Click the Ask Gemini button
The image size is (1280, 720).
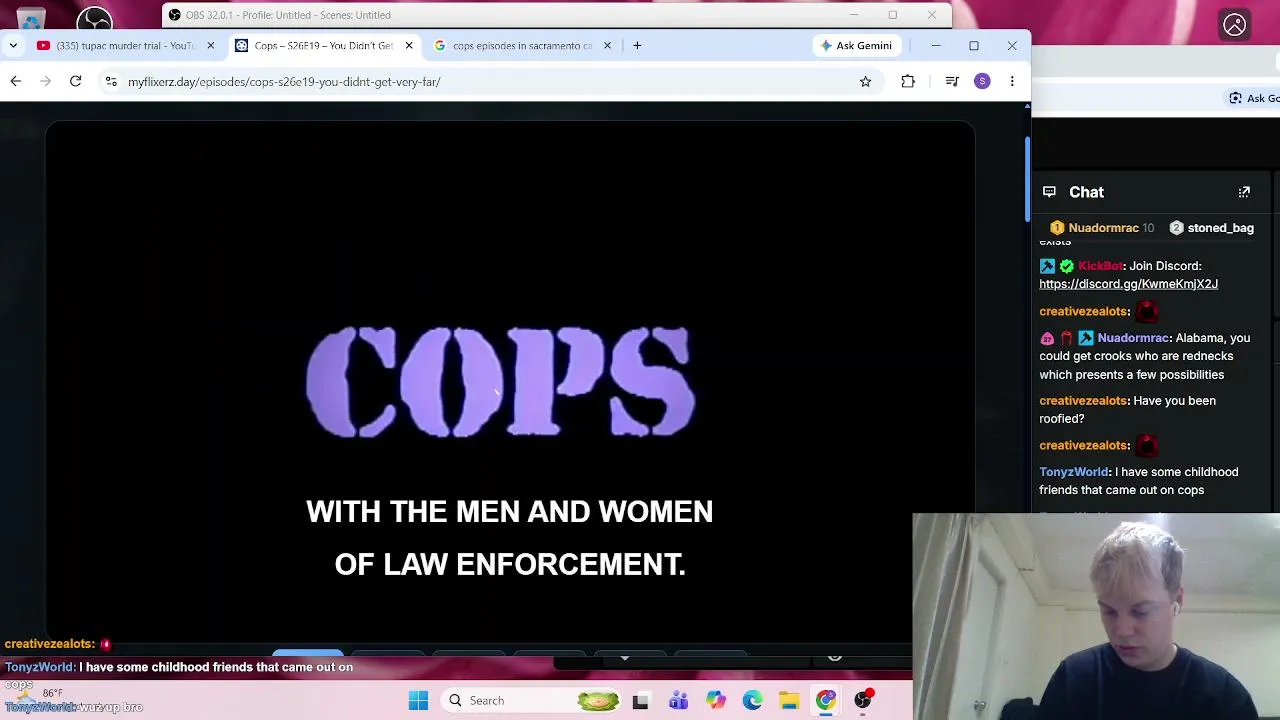click(x=856, y=45)
